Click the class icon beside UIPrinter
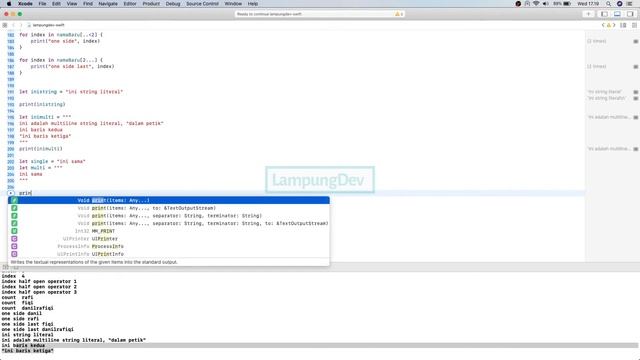Viewport: 640px width, 360px height. pos(14,238)
